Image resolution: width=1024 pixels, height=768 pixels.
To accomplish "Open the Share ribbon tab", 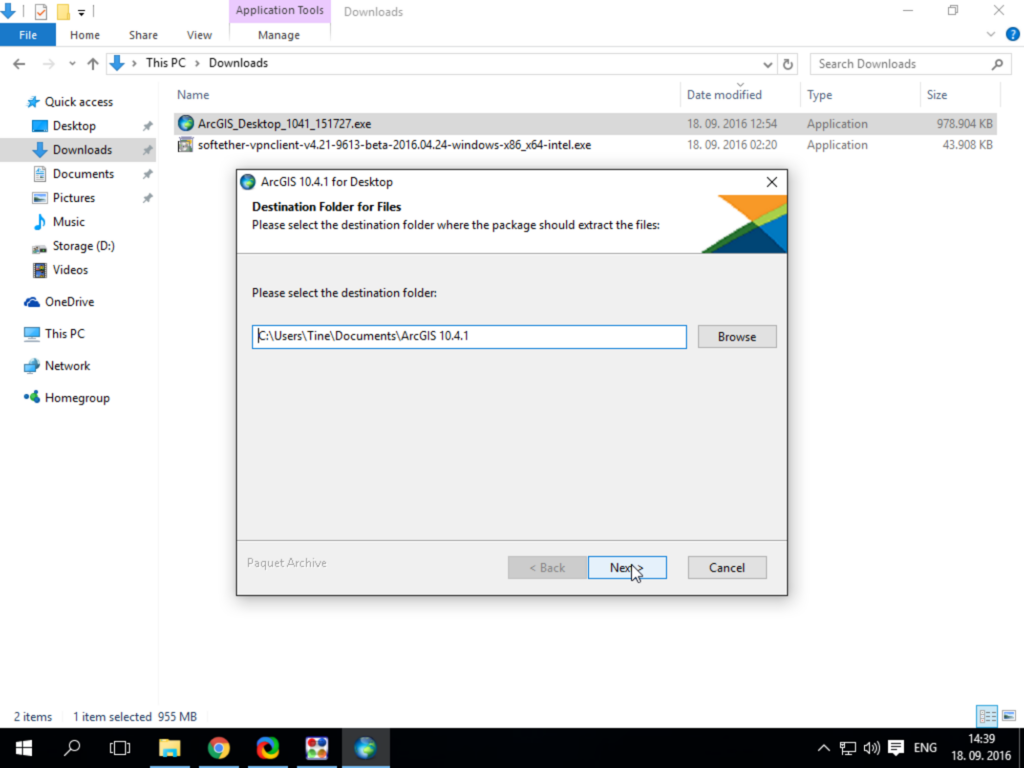I will coord(143,35).
